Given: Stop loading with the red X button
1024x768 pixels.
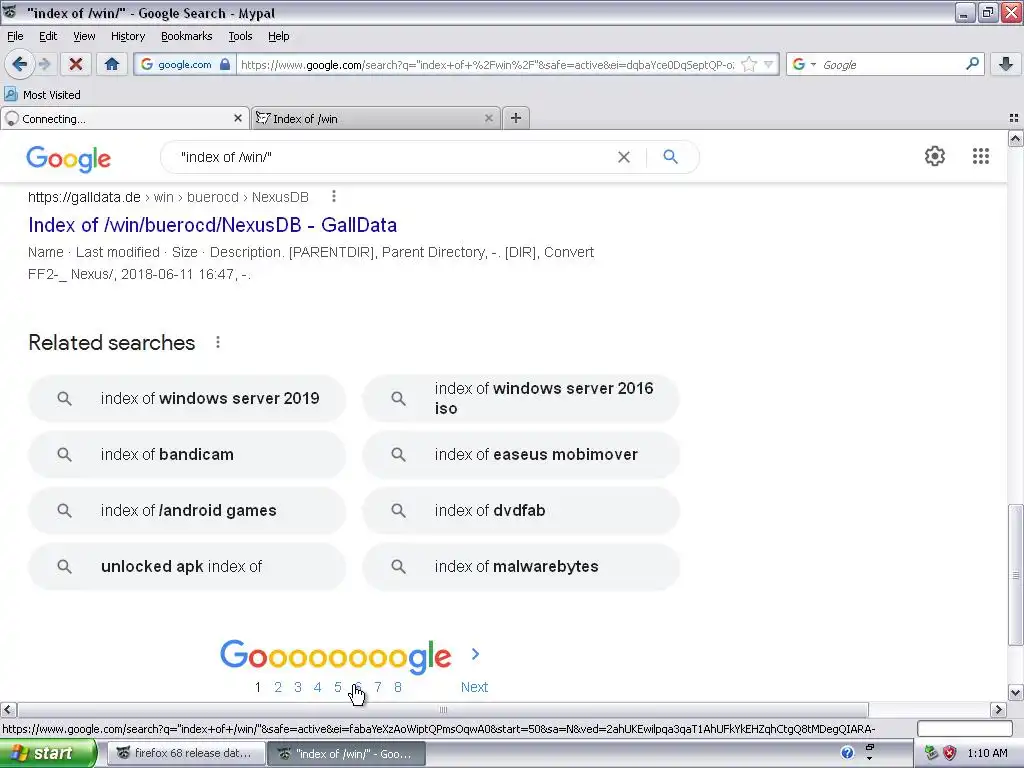Looking at the screenshot, I should tap(76, 64).
